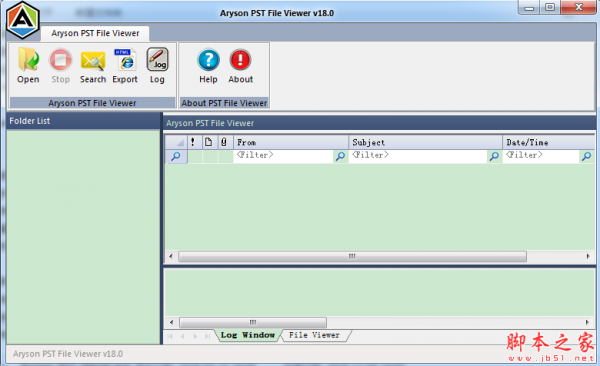Click the message list scroll right arrow
The height and width of the screenshot is (366, 600).
[588, 256]
